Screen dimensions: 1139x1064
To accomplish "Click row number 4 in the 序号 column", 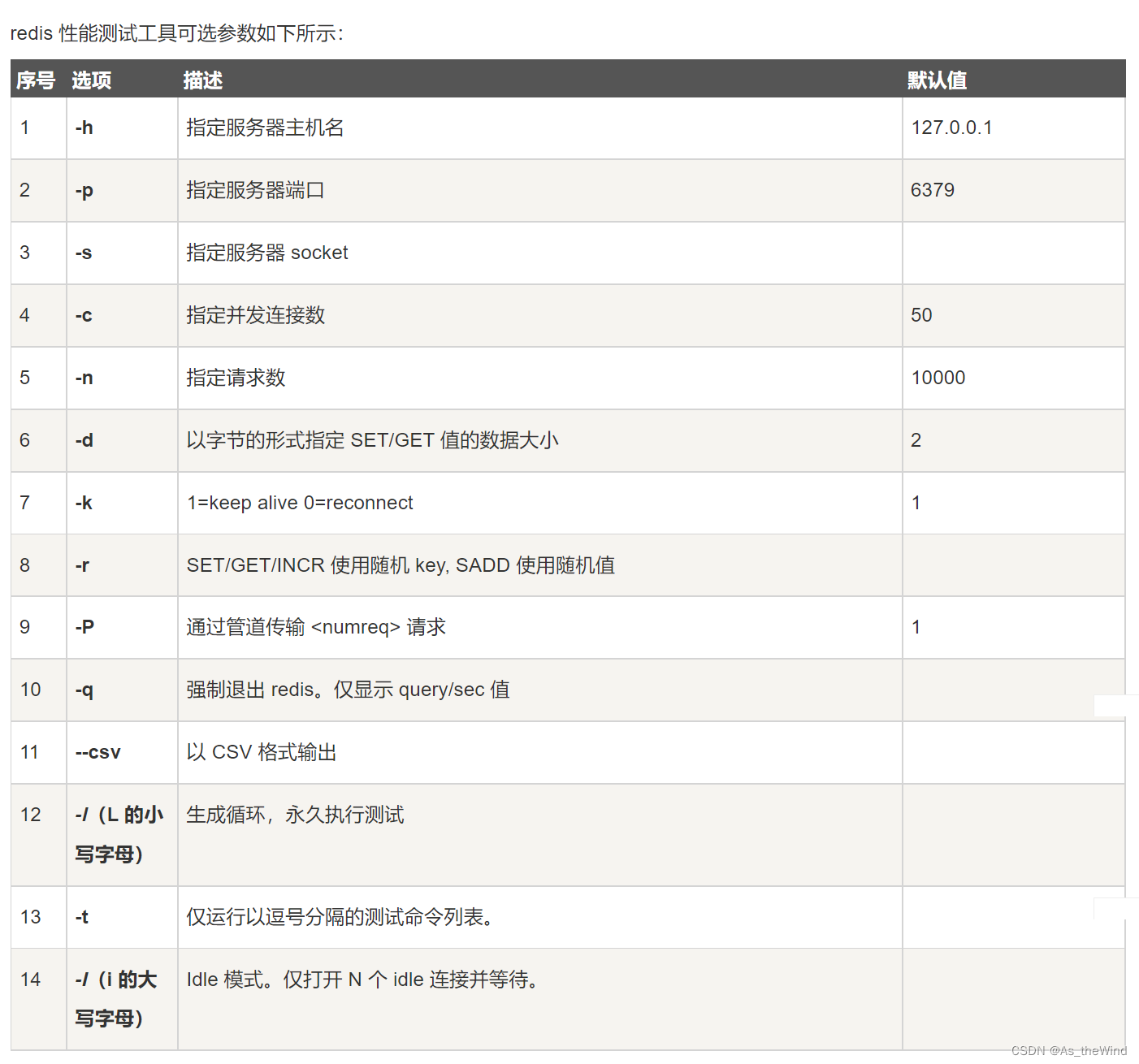I will 25,315.
